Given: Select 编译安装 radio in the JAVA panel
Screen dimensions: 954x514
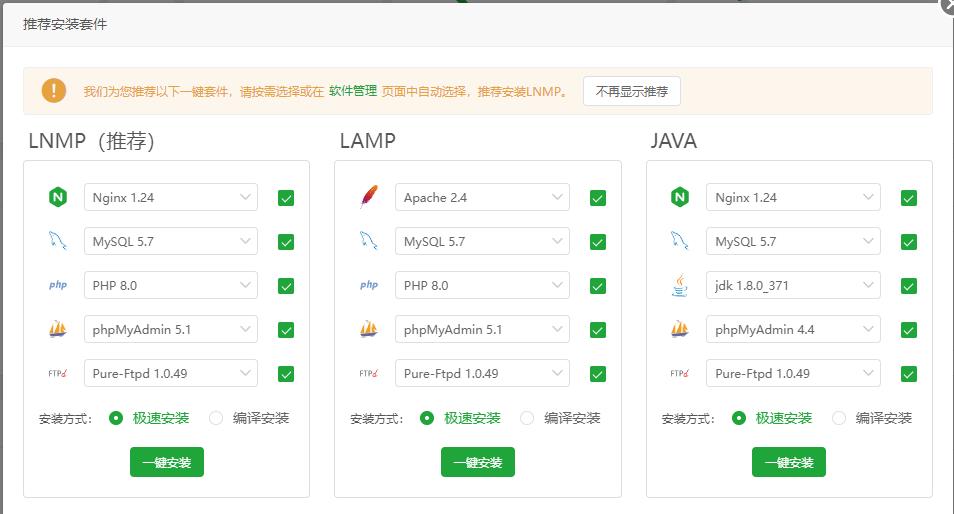Looking at the screenshot, I should 838,418.
